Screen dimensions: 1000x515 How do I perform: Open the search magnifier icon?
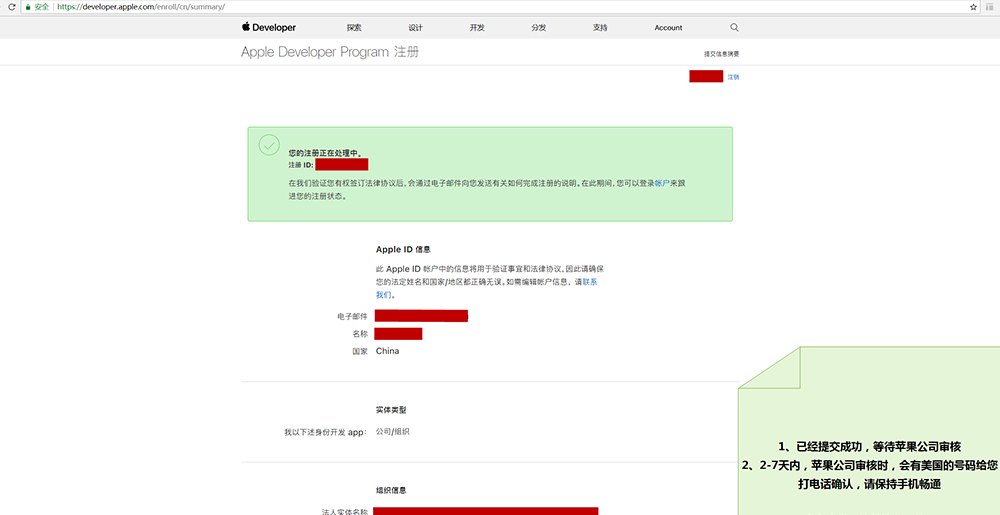tap(735, 28)
